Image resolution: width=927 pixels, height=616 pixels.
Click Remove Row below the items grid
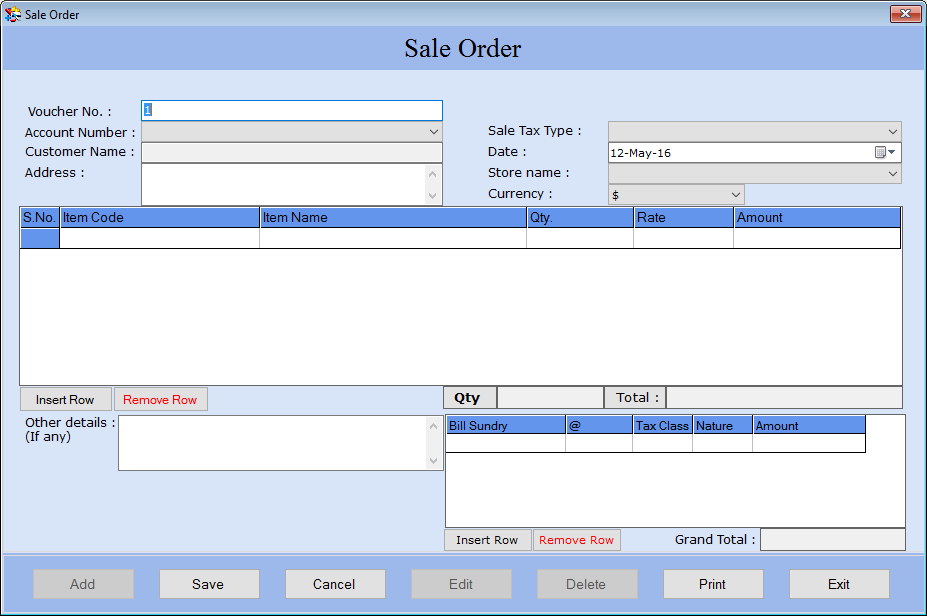click(x=160, y=400)
